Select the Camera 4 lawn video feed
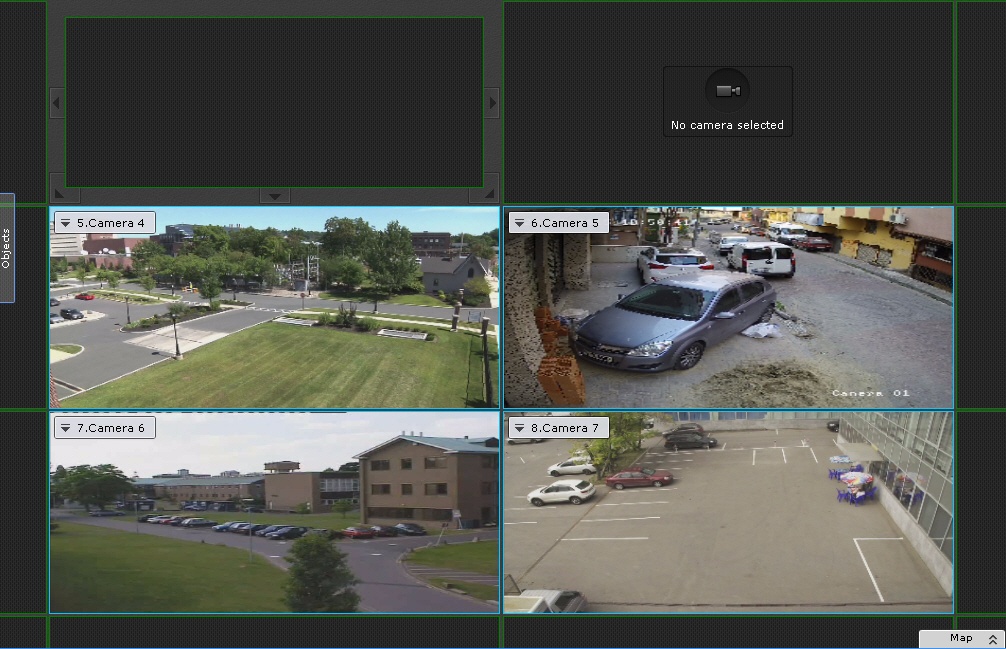This screenshot has height=649, width=1006. (x=274, y=320)
